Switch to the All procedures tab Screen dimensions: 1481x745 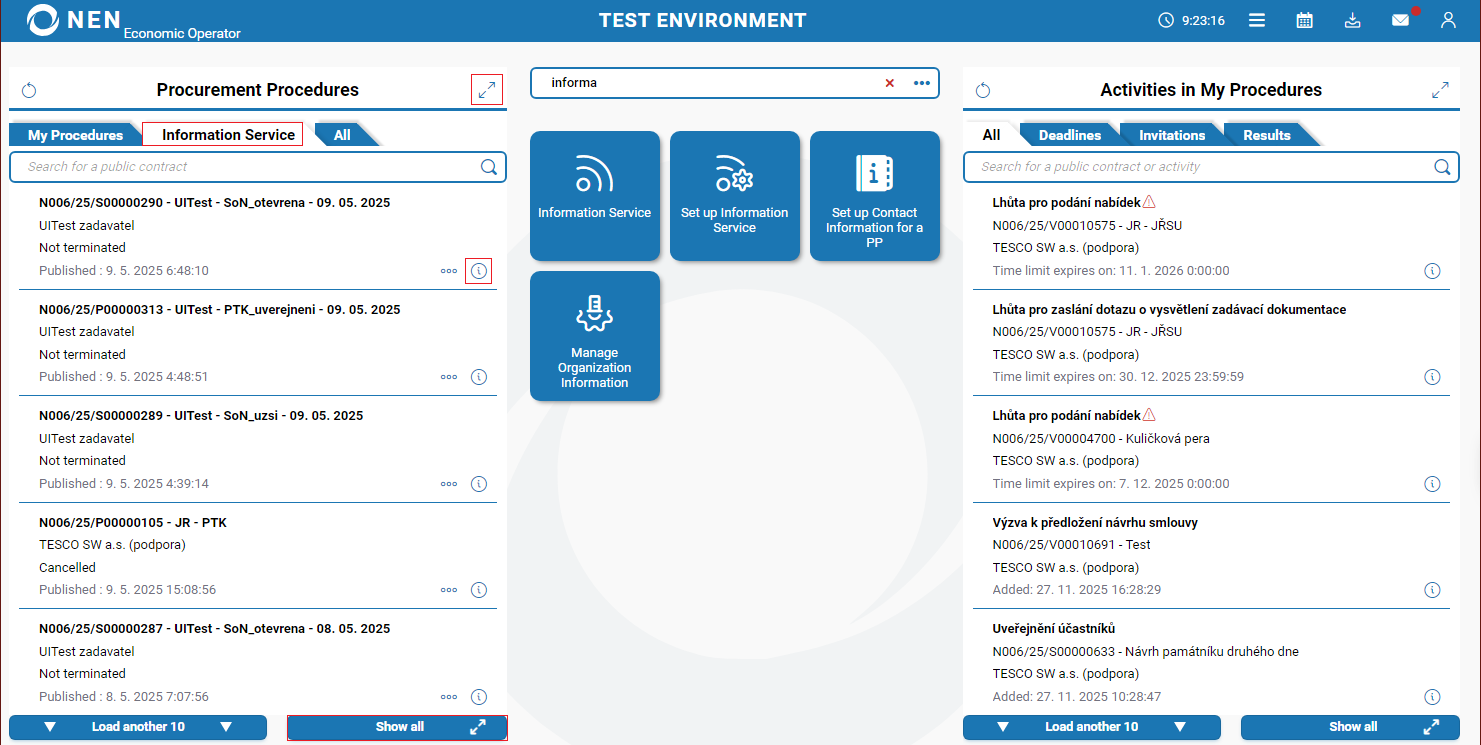[x=342, y=135]
